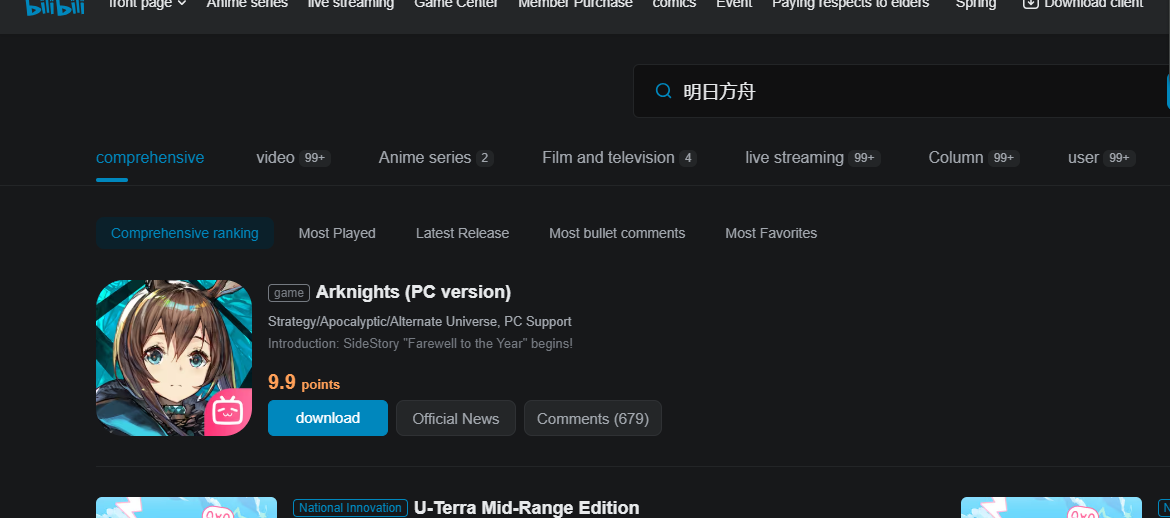
Task: Open Event page in navigation
Action: pyautogui.click(x=734, y=4)
